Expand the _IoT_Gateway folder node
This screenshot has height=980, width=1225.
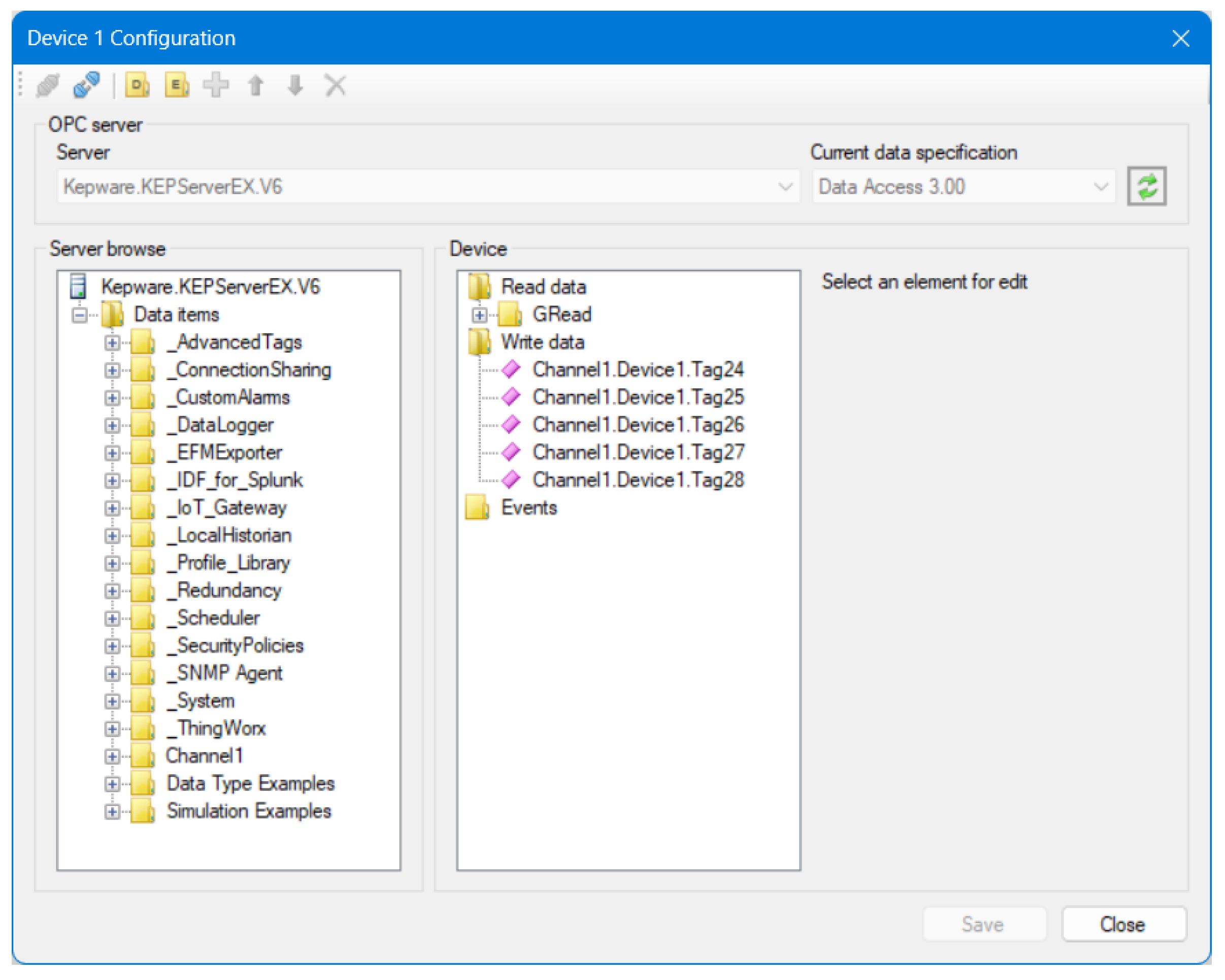tap(112, 508)
